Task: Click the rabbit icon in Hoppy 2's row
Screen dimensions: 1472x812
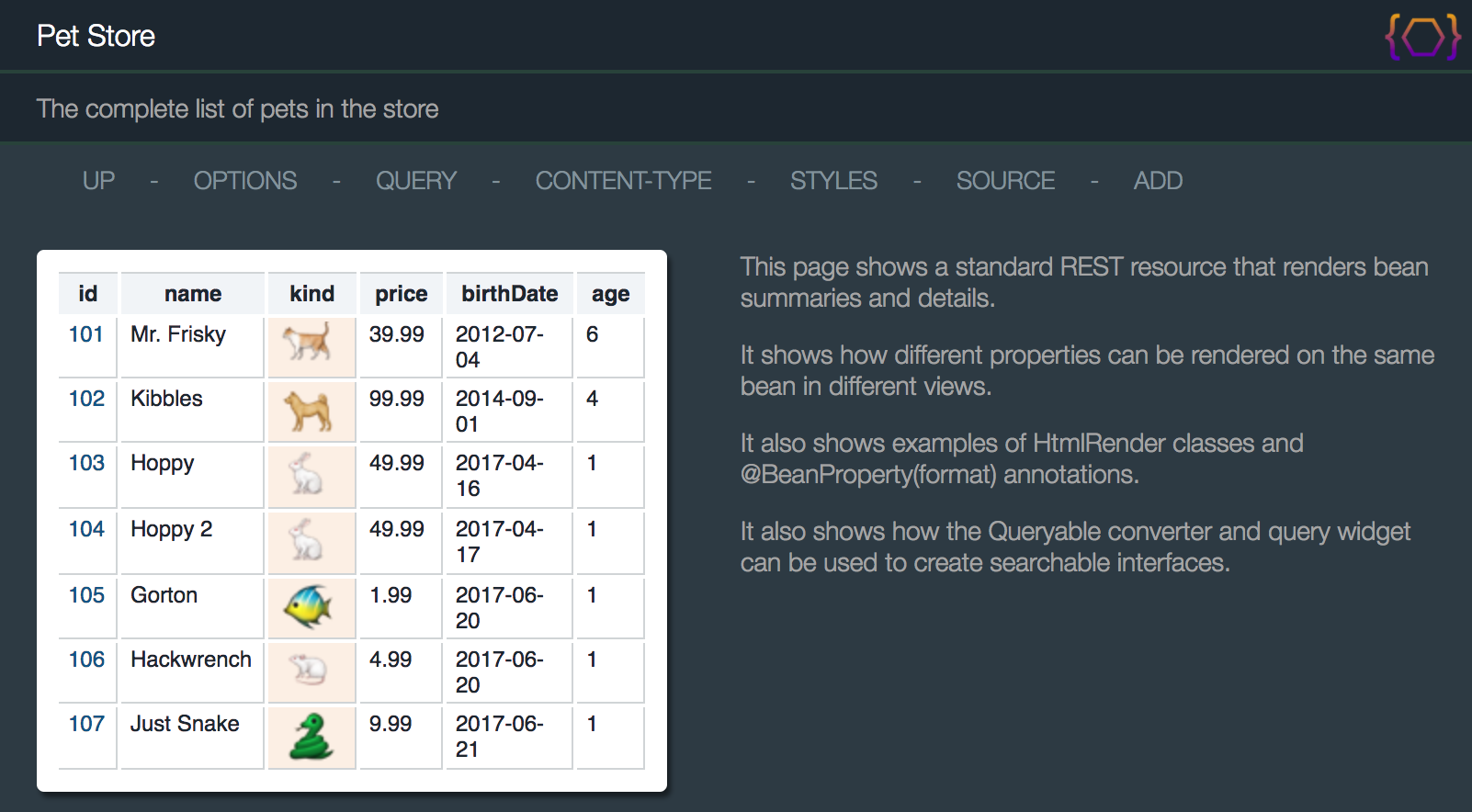Action: [x=306, y=540]
